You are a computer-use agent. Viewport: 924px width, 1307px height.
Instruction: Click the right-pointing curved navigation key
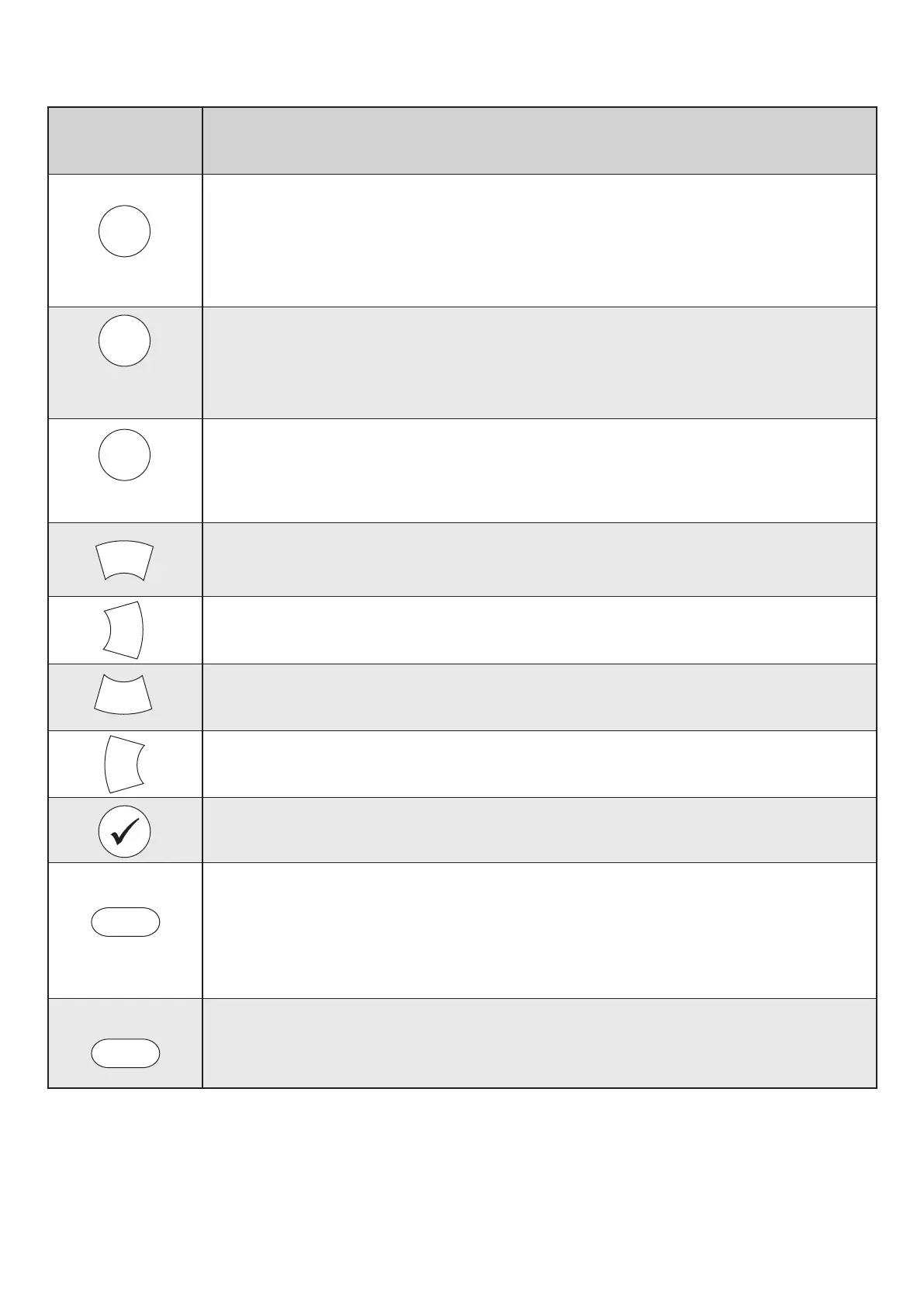tap(124, 630)
